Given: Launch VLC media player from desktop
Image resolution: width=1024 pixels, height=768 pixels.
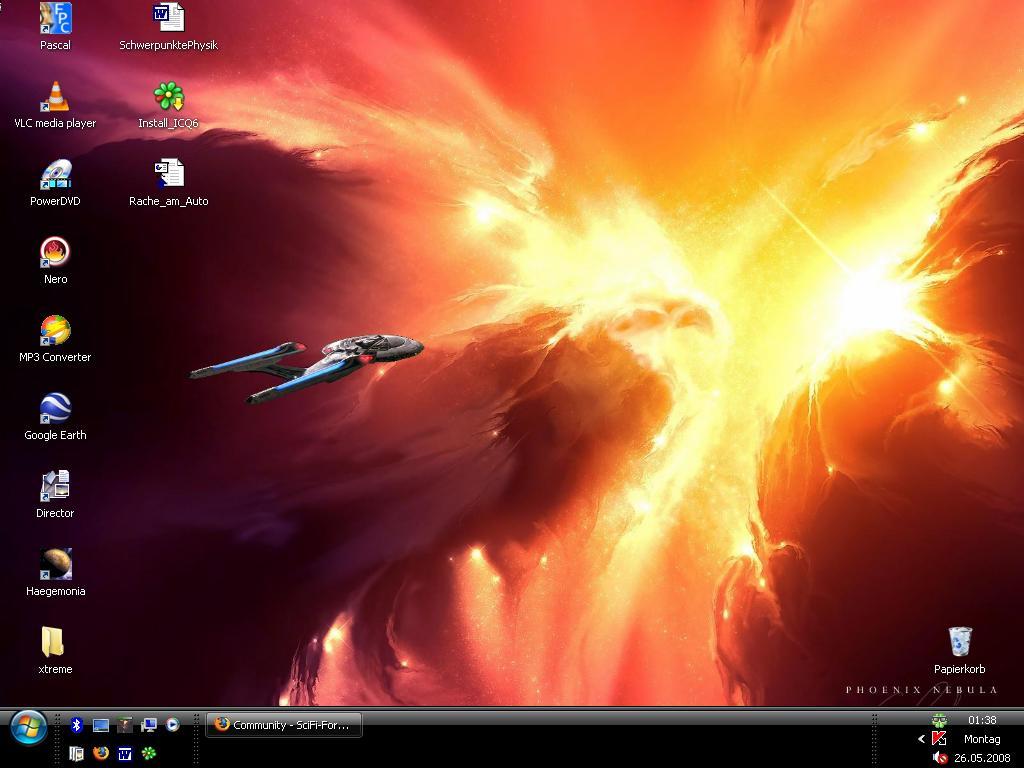Looking at the screenshot, I should coord(55,97).
